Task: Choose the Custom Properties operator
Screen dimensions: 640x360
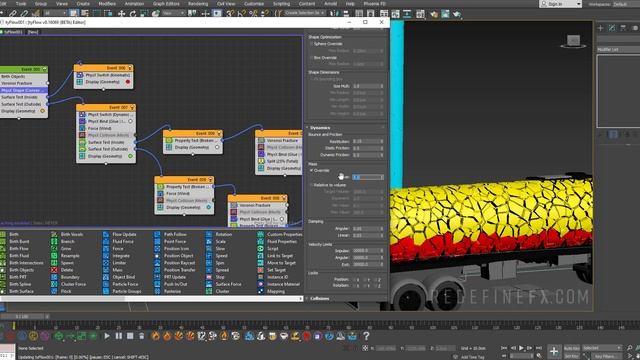Action: pos(280,235)
